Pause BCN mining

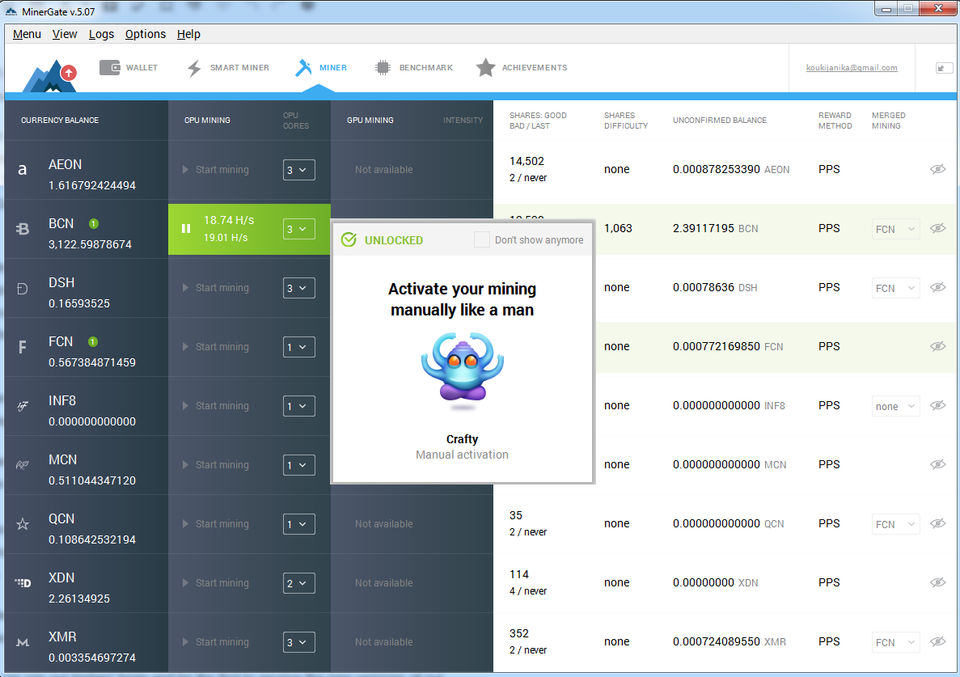(x=186, y=228)
